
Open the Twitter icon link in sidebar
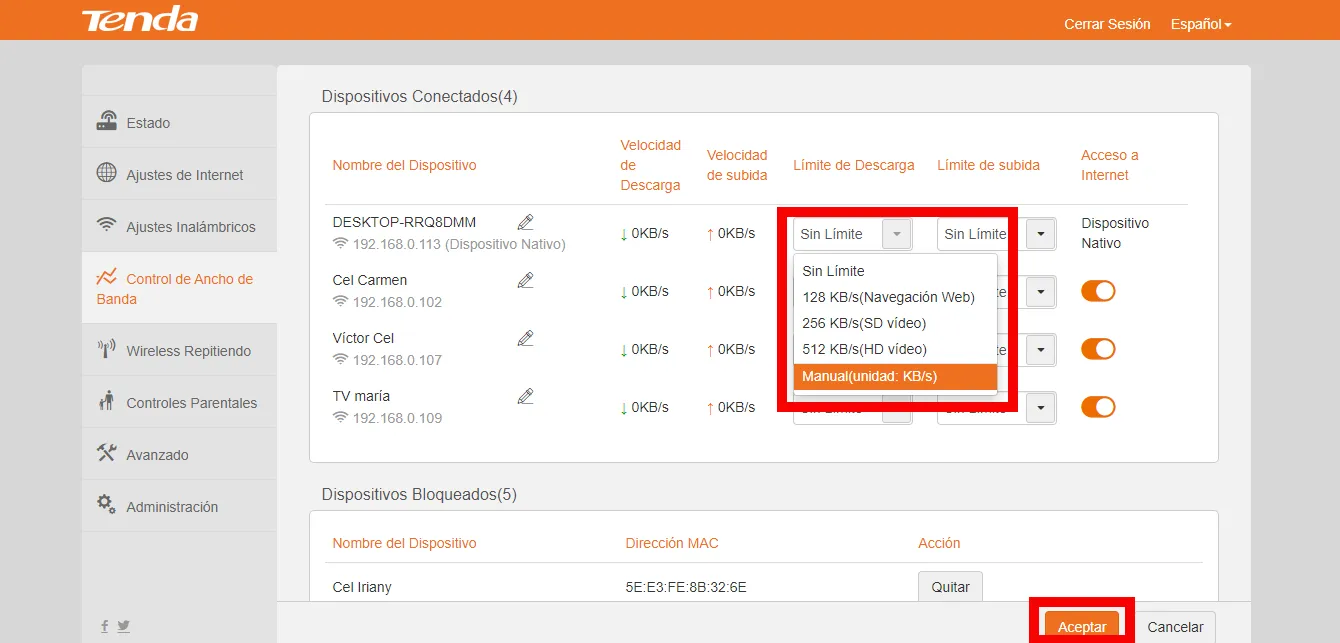point(124,626)
